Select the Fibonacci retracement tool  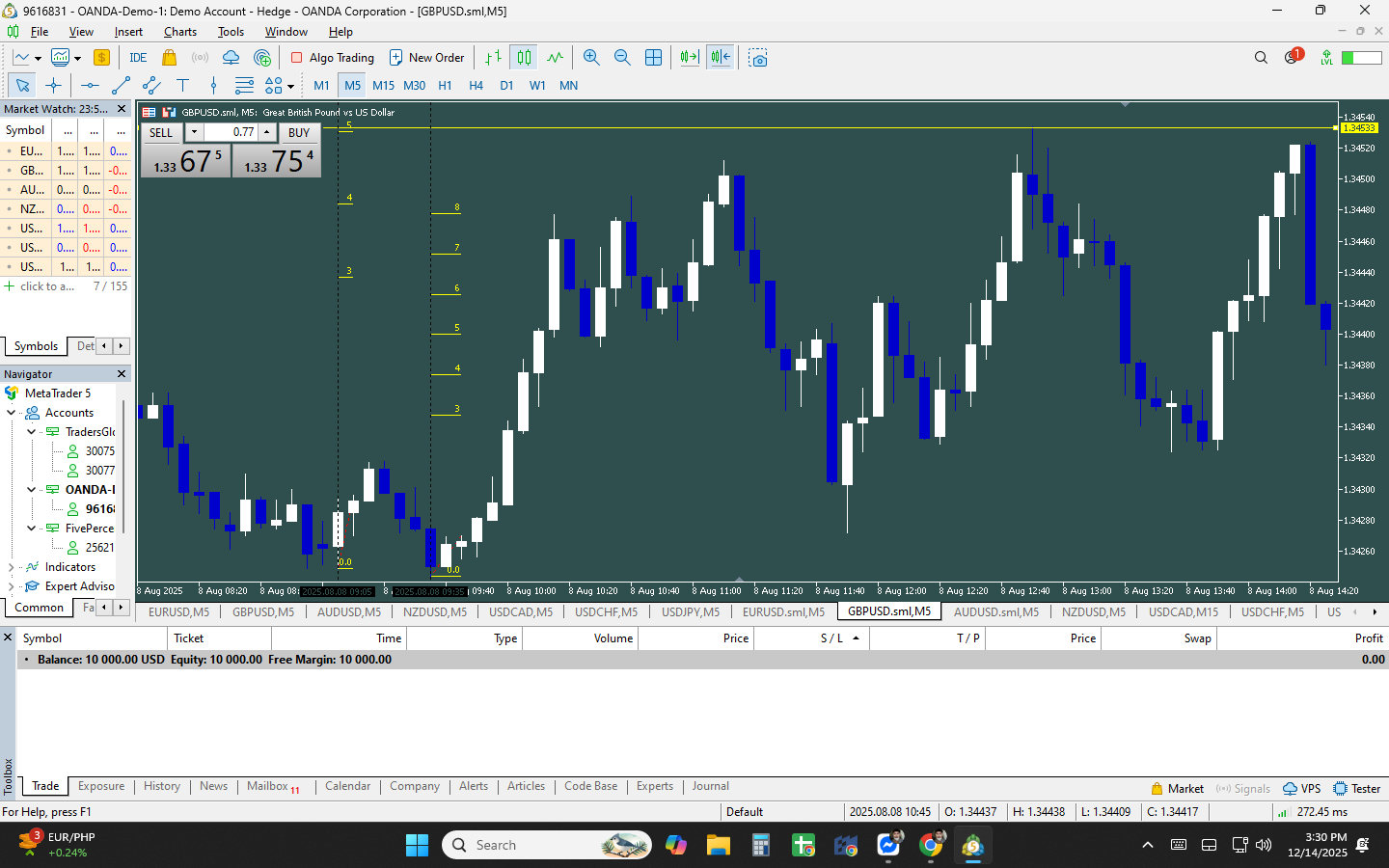click(x=244, y=86)
